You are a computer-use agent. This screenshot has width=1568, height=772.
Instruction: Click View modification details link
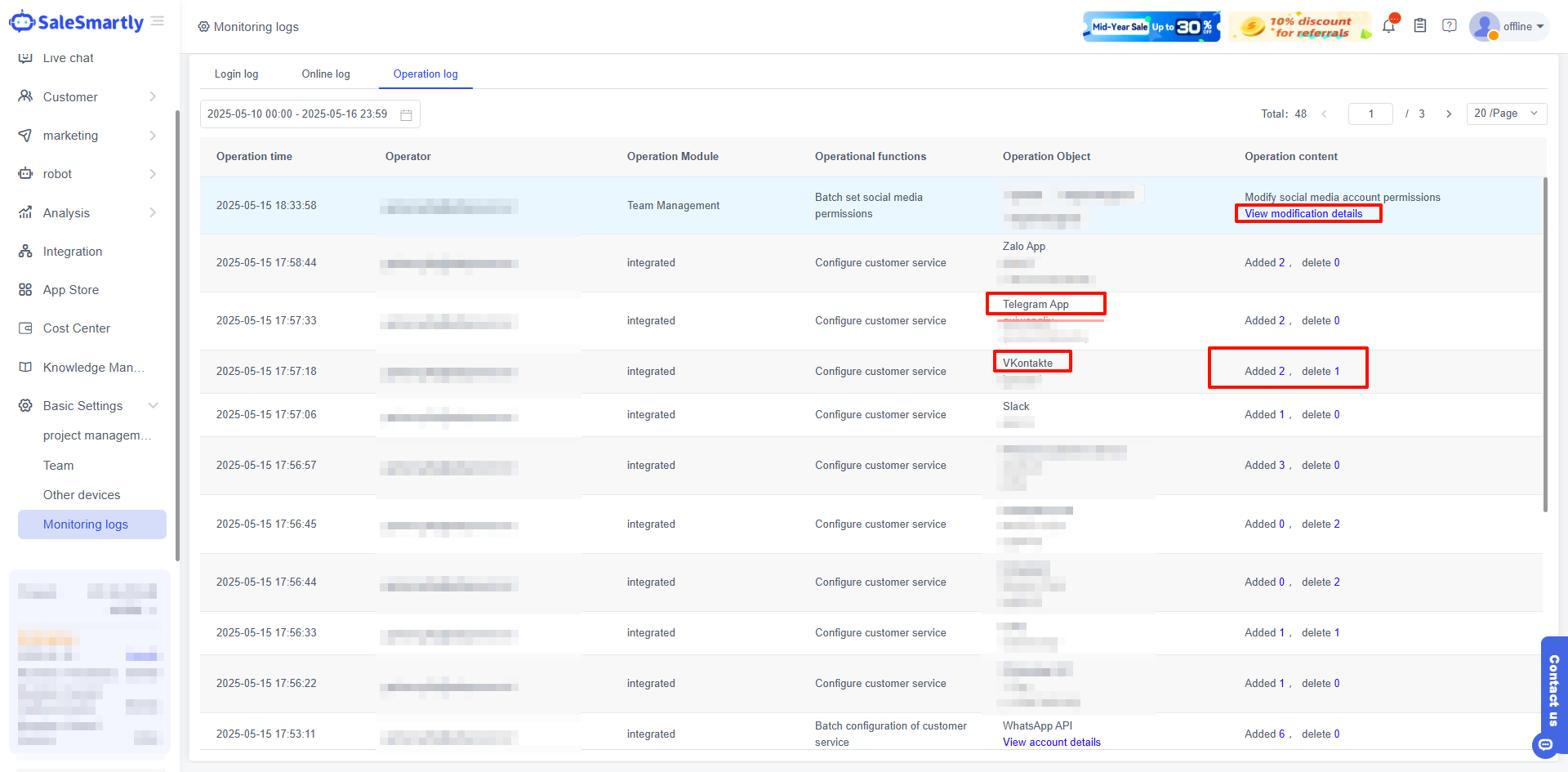(x=1303, y=214)
